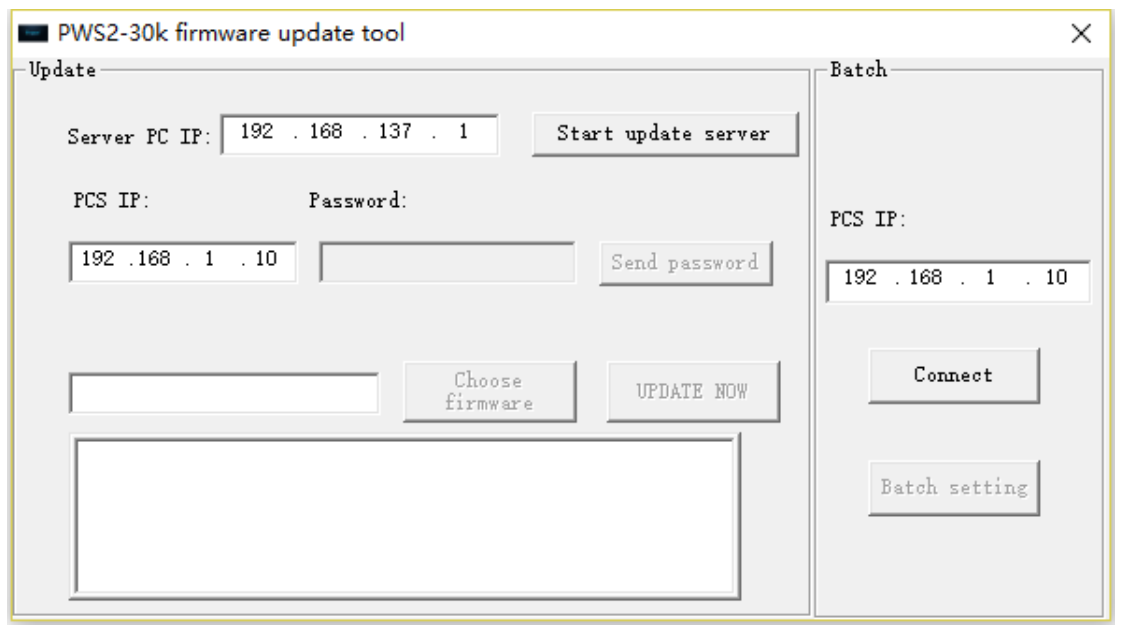Click the Batch setting button
The width and height of the screenshot is (1123, 632).
click(953, 487)
